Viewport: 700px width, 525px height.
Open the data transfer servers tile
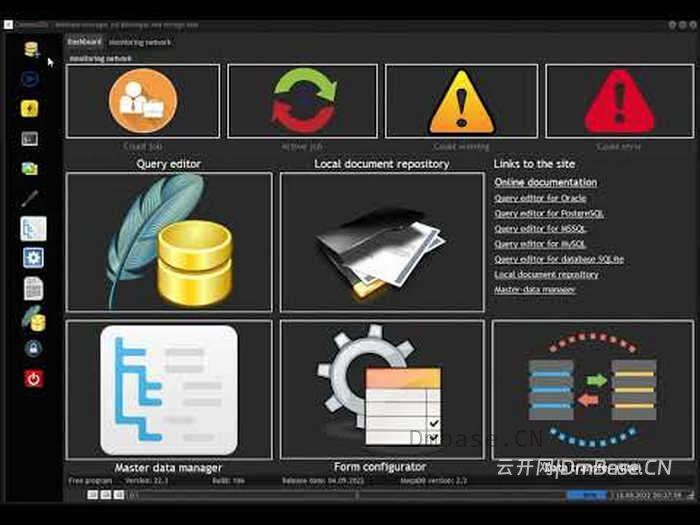pyautogui.click(x=593, y=390)
